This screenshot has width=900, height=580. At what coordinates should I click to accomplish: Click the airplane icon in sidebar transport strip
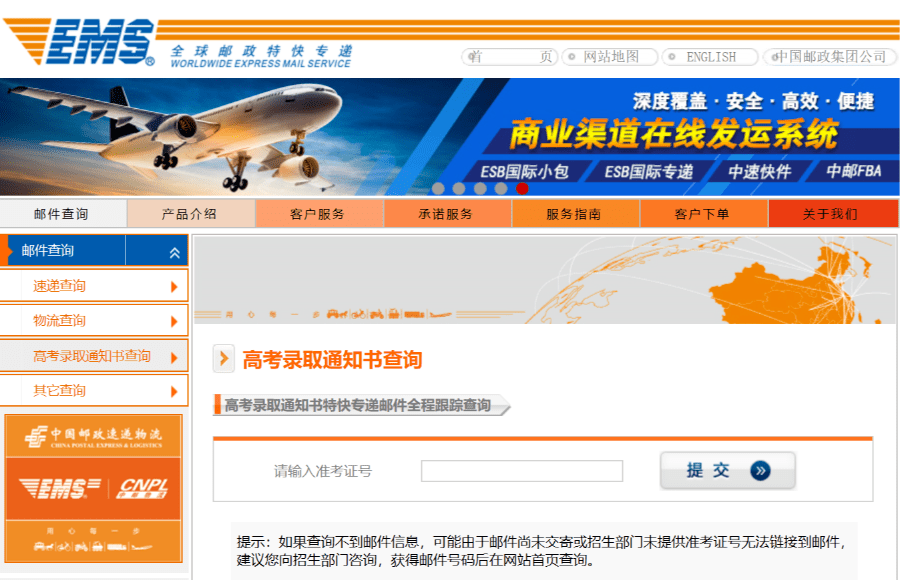[141, 548]
